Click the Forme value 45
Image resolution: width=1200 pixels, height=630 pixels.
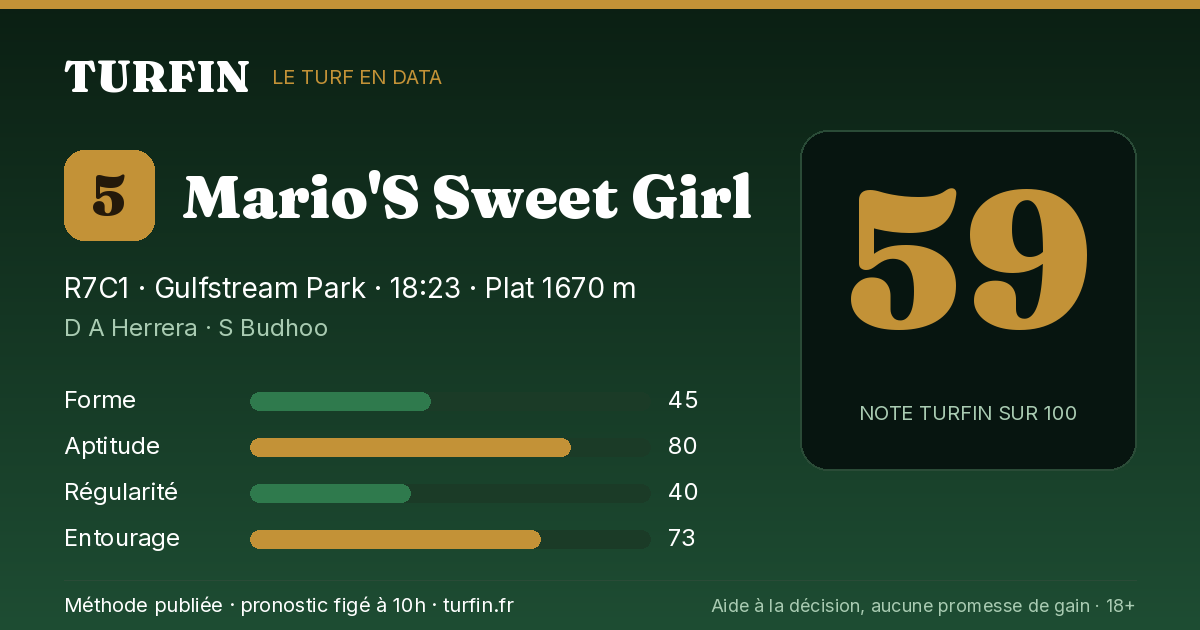(683, 400)
